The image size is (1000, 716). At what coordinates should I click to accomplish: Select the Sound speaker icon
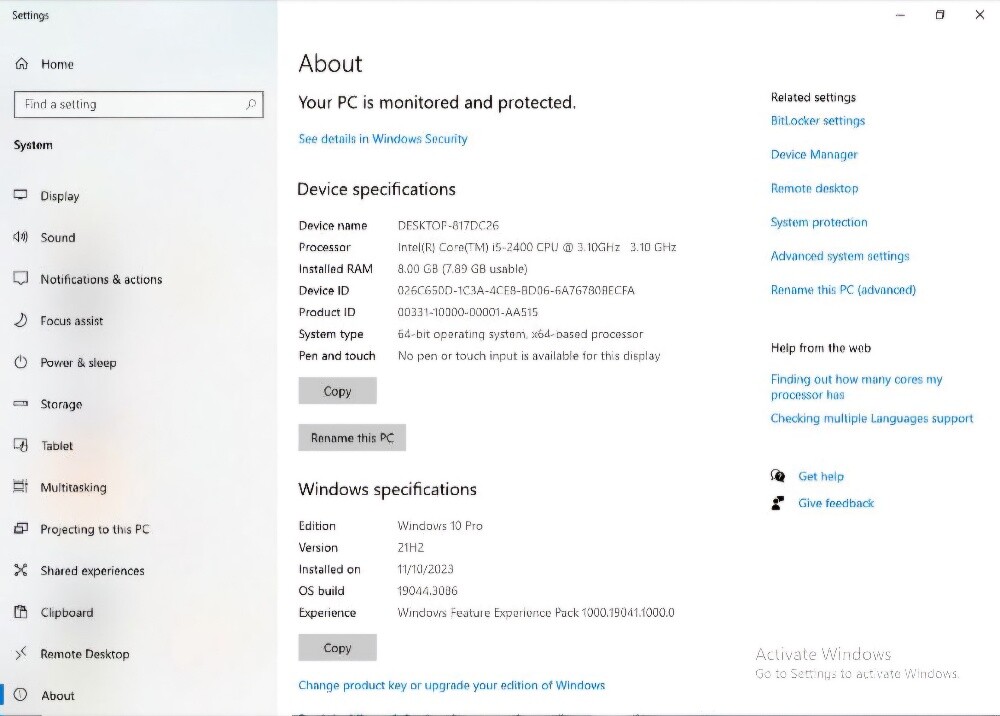click(20, 237)
